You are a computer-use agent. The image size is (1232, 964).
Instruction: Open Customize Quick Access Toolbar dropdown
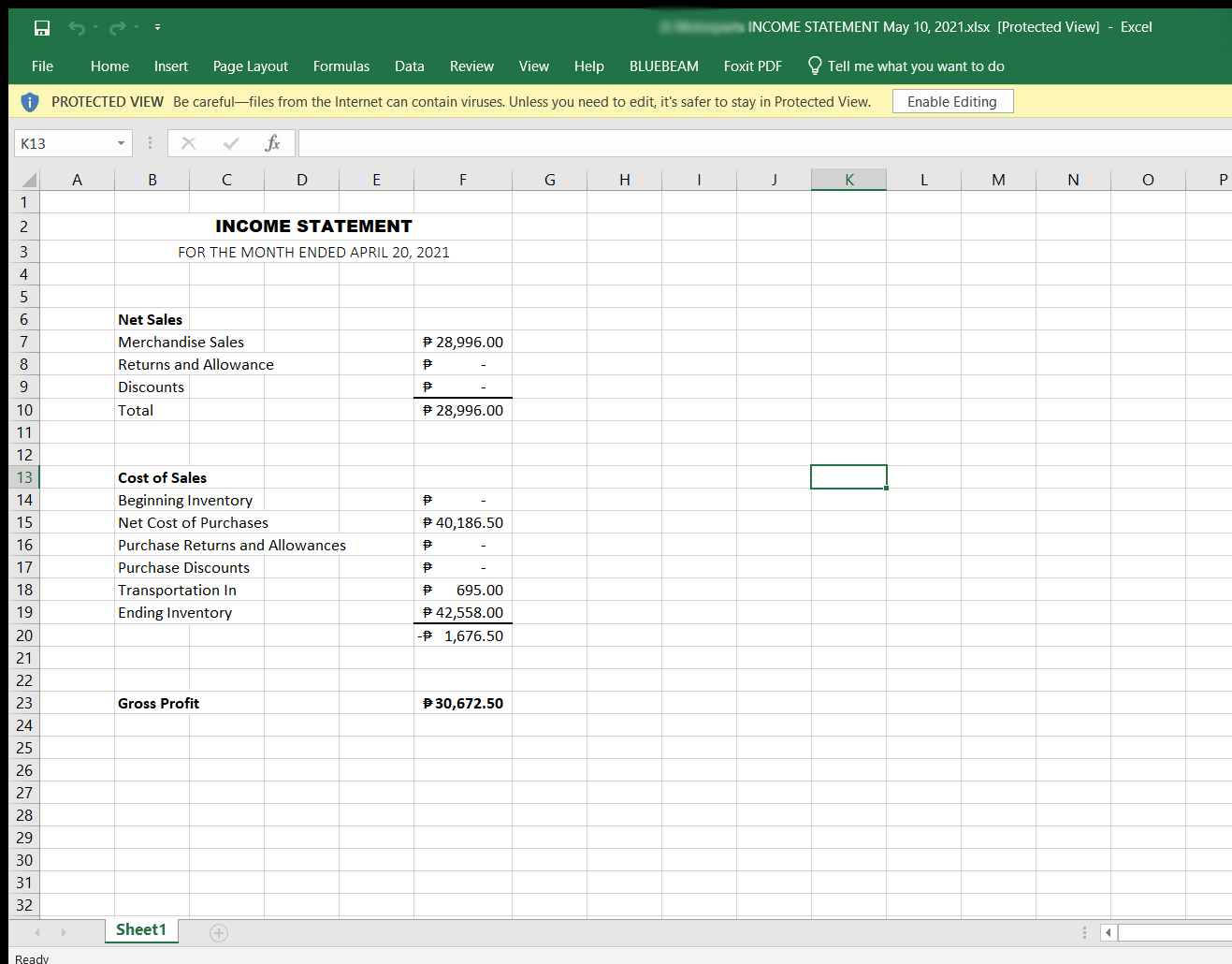tap(157, 28)
